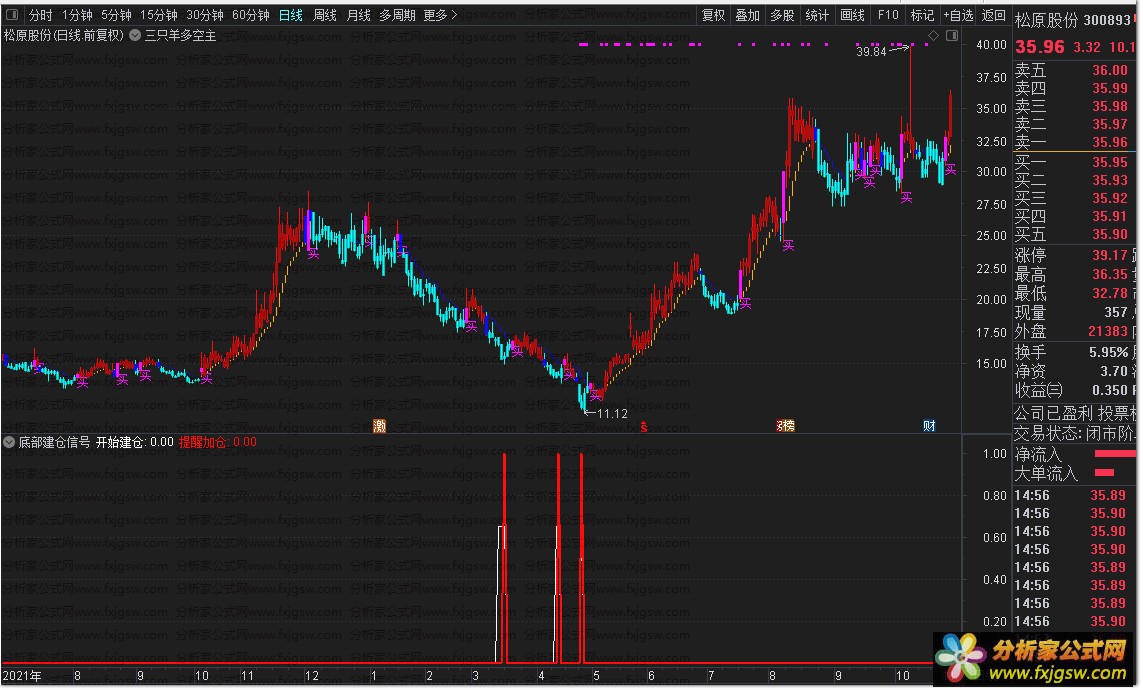Click the 标记 mark button

click(922, 15)
